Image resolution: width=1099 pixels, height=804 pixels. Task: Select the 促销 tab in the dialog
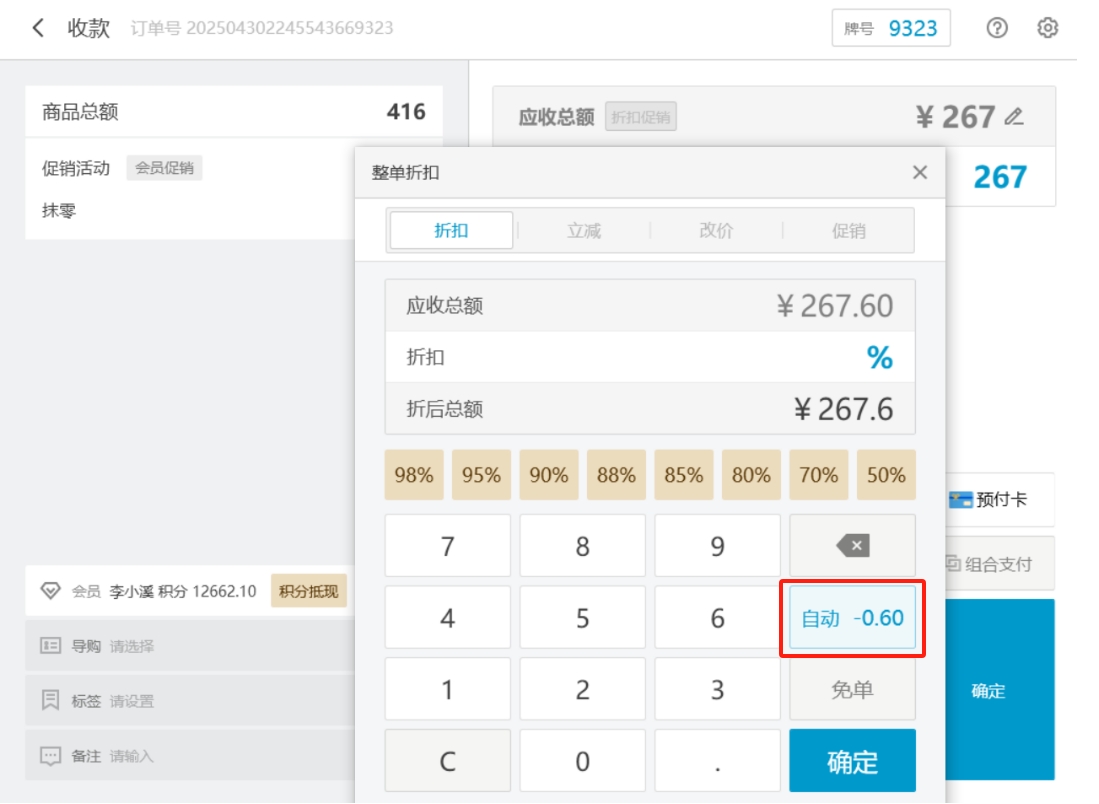click(x=848, y=231)
